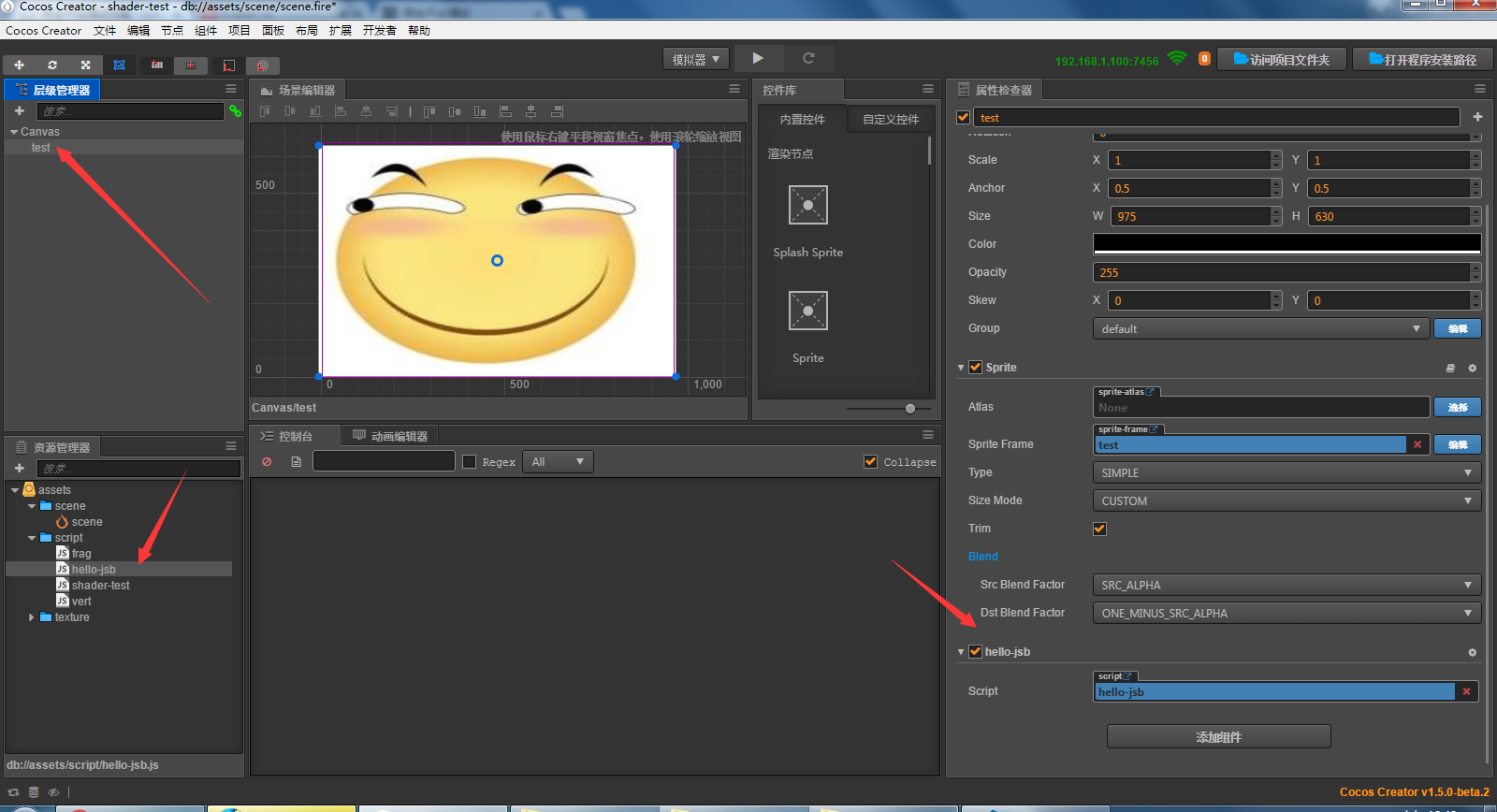Open the 组件 (Component) menu

pyautogui.click(x=206, y=31)
